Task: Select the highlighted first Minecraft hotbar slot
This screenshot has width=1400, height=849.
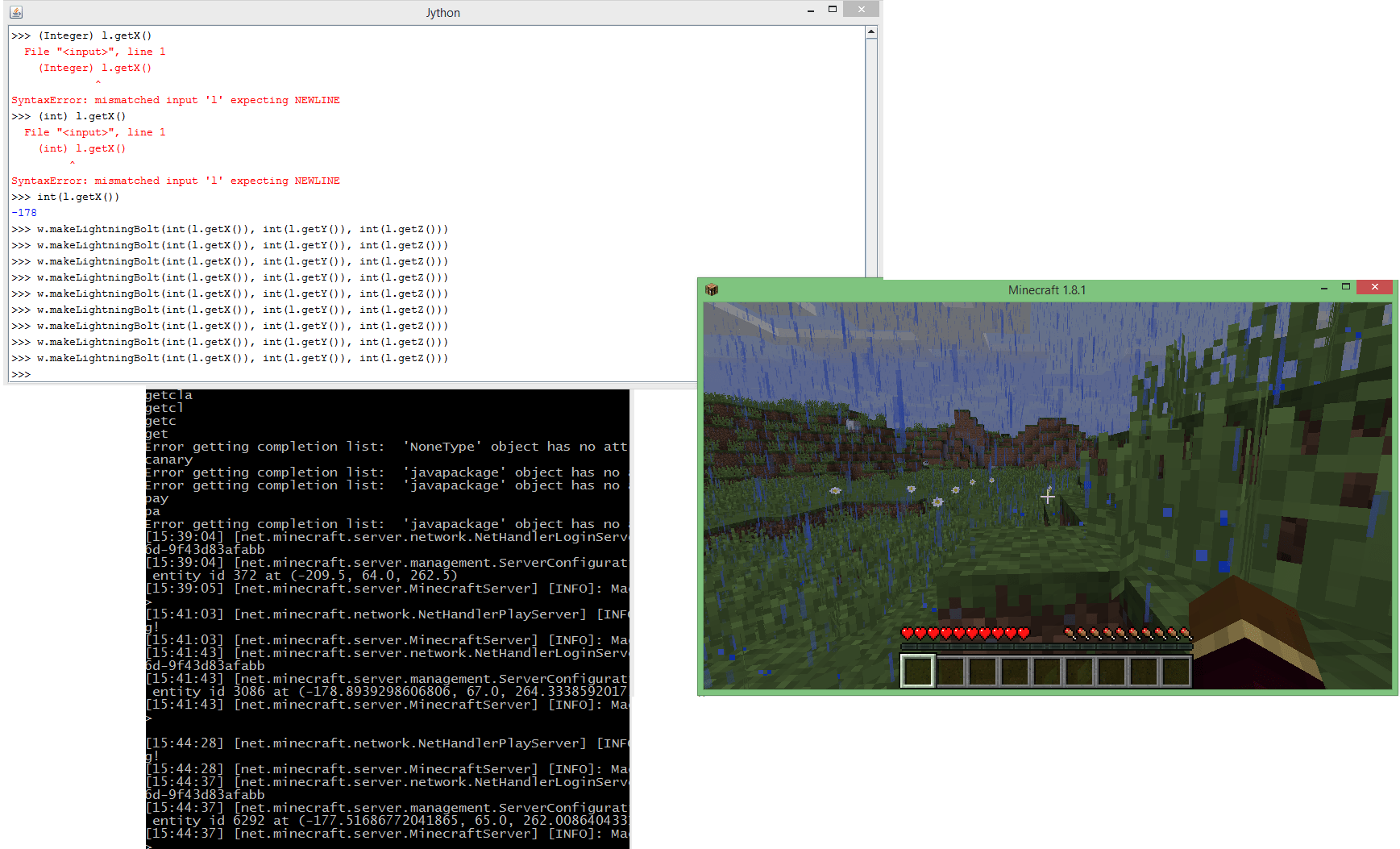Action: 917,671
